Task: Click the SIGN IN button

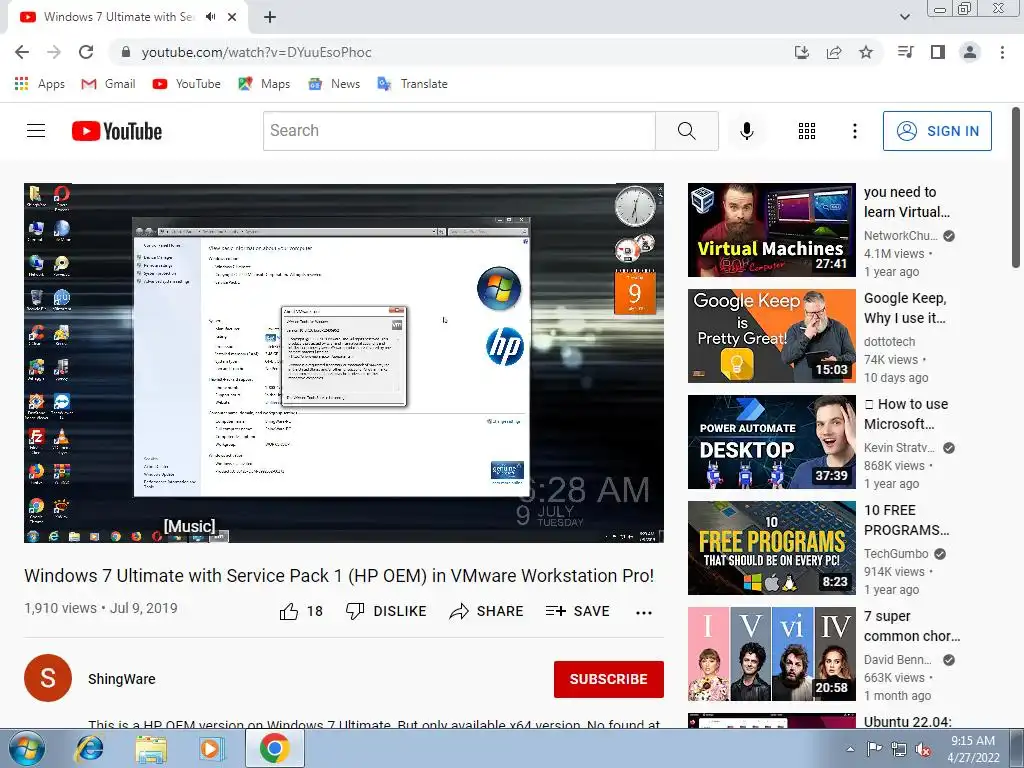Action: pos(937,131)
